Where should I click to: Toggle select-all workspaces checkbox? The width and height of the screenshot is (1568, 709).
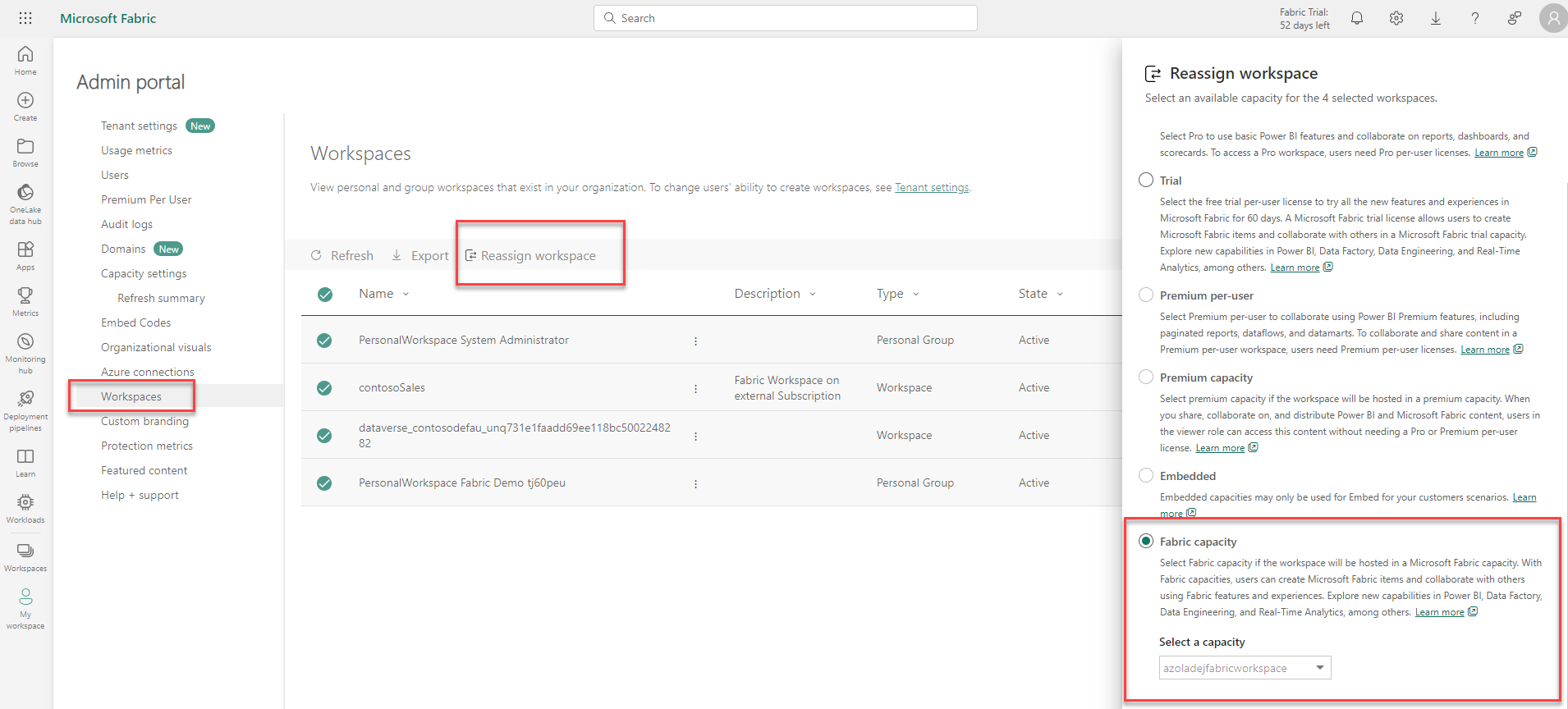[325, 295]
